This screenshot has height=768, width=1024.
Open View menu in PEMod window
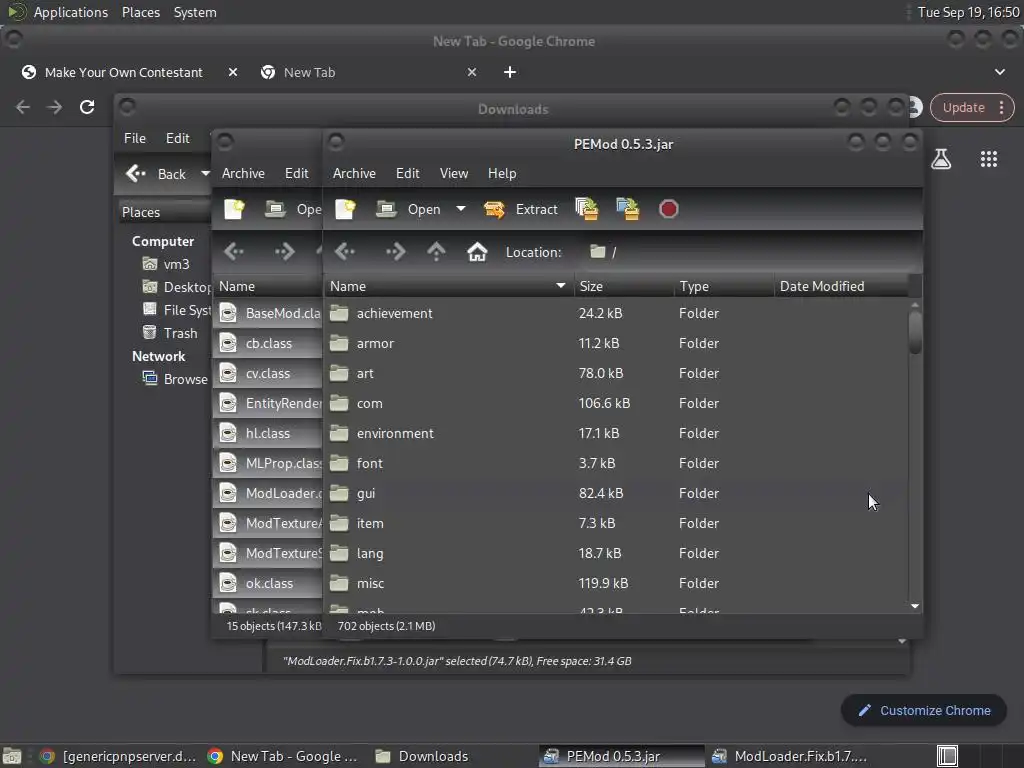pos(454,173)
